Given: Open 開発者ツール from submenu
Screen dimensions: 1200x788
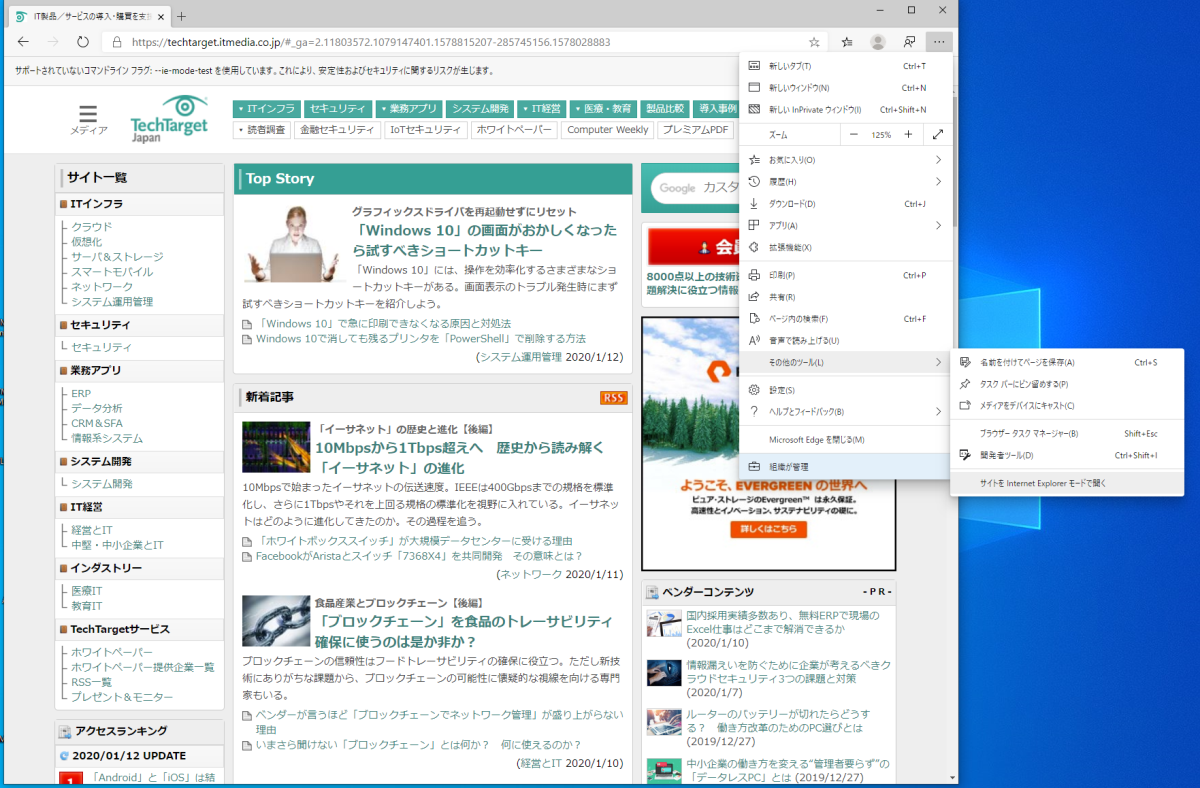Looking at the screenshot, I should pos(1067,455).
